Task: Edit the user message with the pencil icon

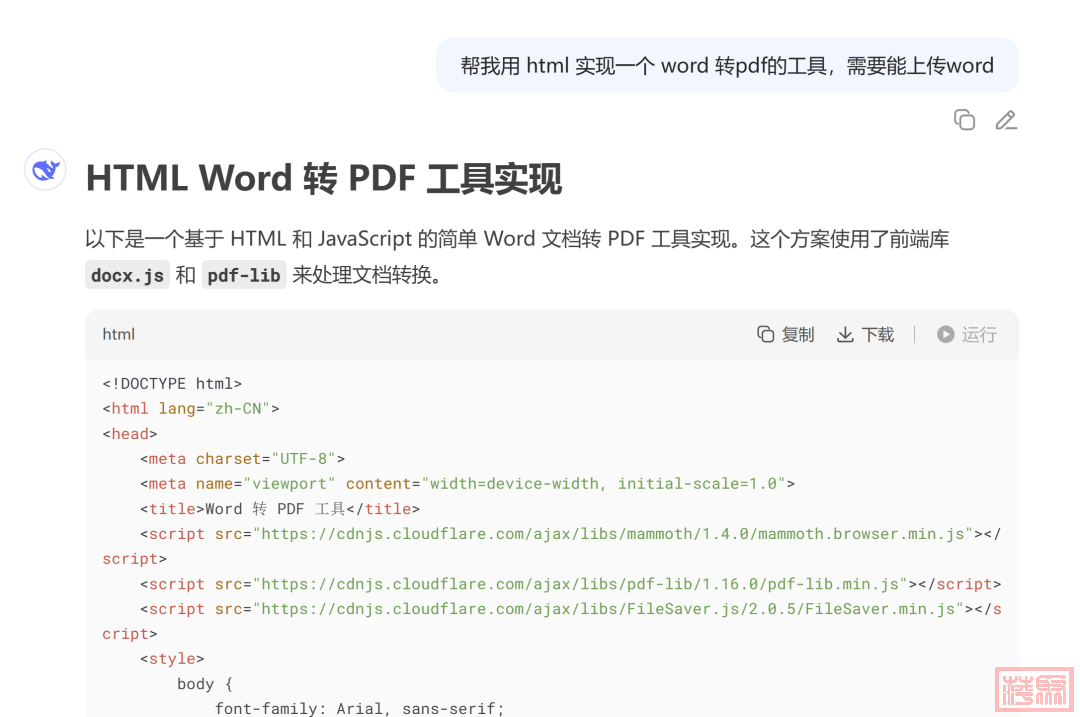Action: coord(1006,120)
